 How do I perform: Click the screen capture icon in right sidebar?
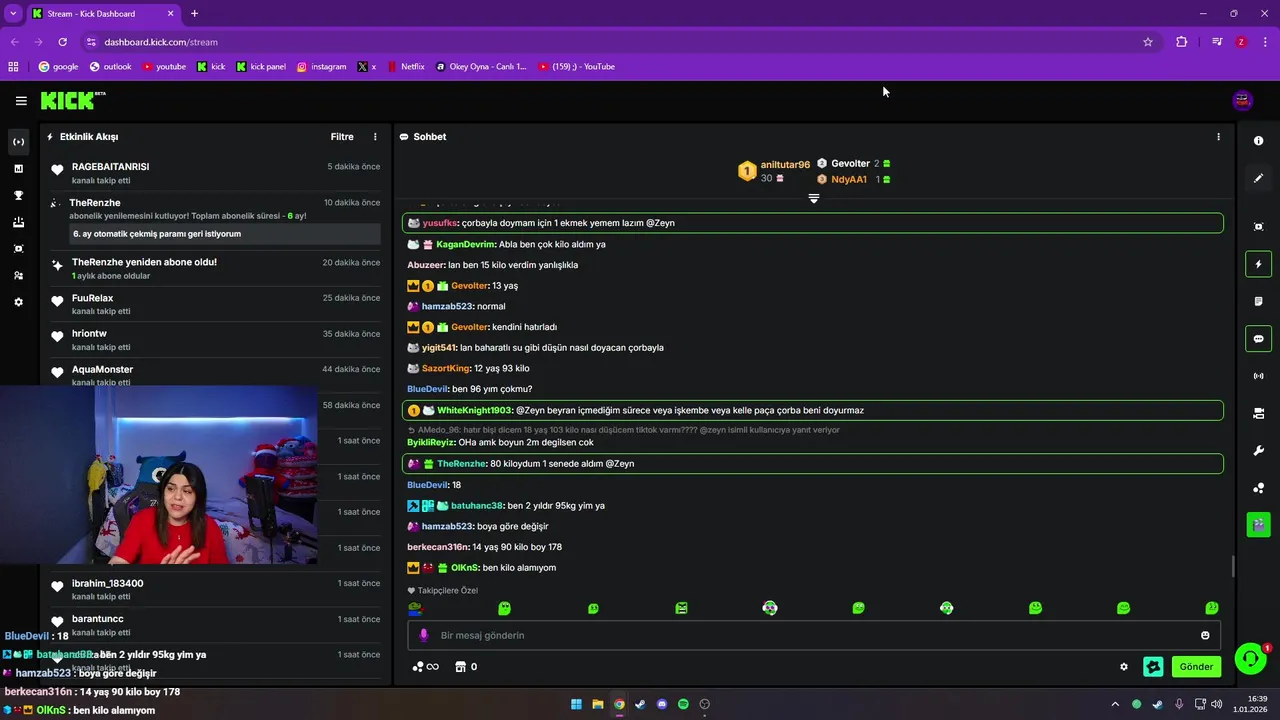point(1258,227)
